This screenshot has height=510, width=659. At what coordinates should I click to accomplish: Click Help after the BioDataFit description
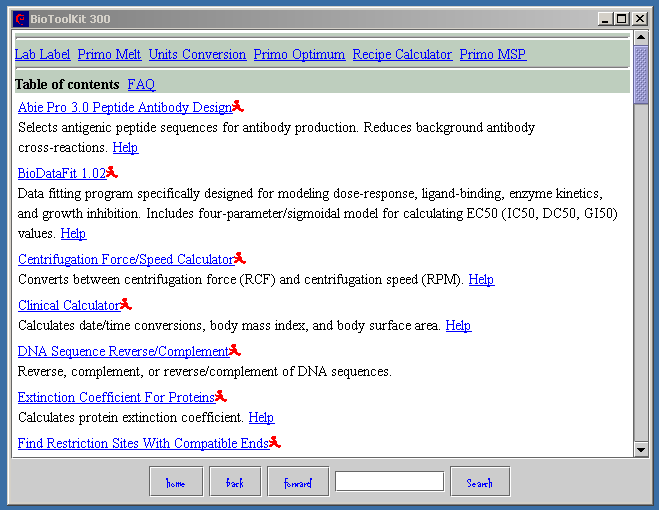click(73, 233)
